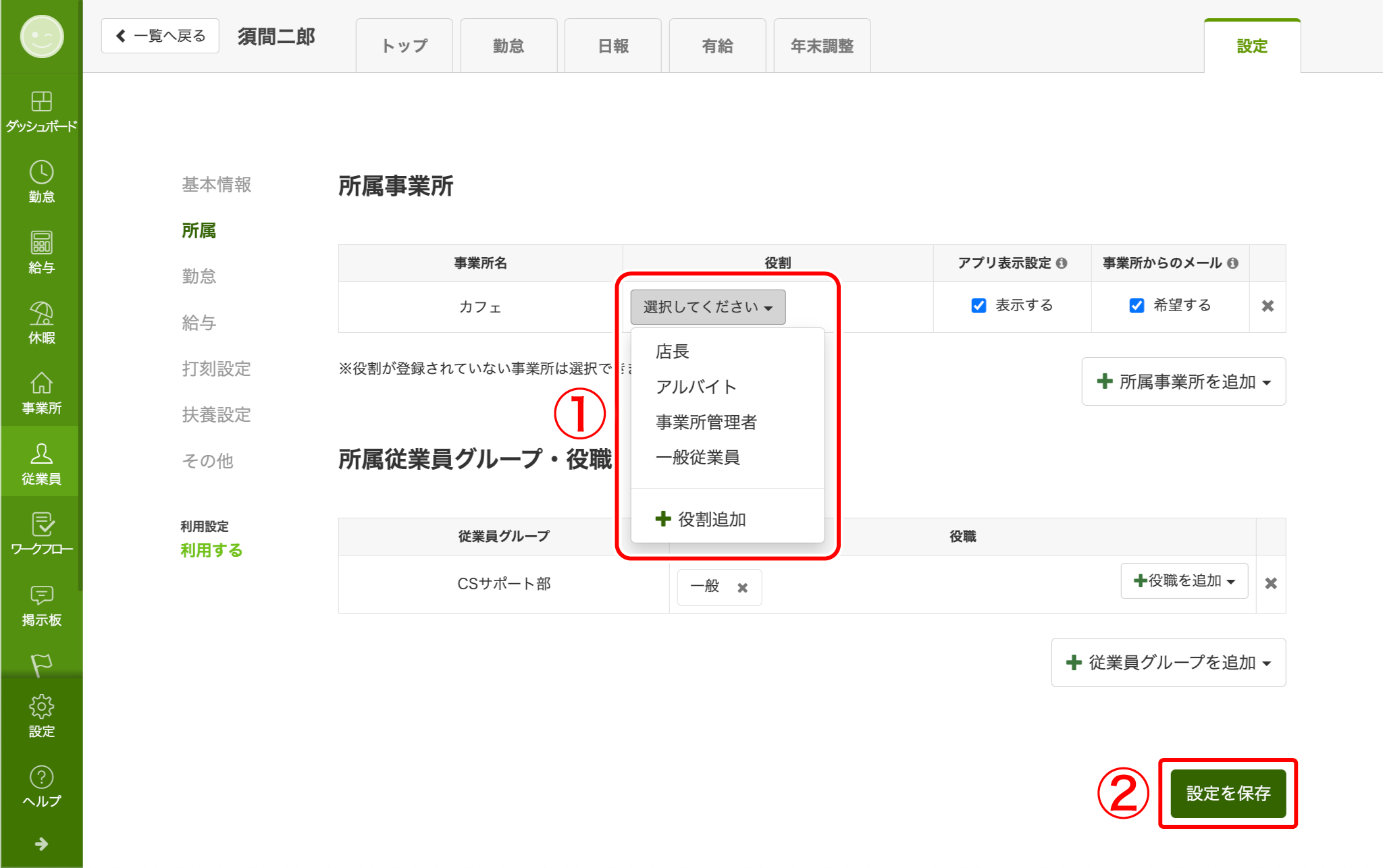Open the 給与 calculator icon in sidebar

coord(41,252)
